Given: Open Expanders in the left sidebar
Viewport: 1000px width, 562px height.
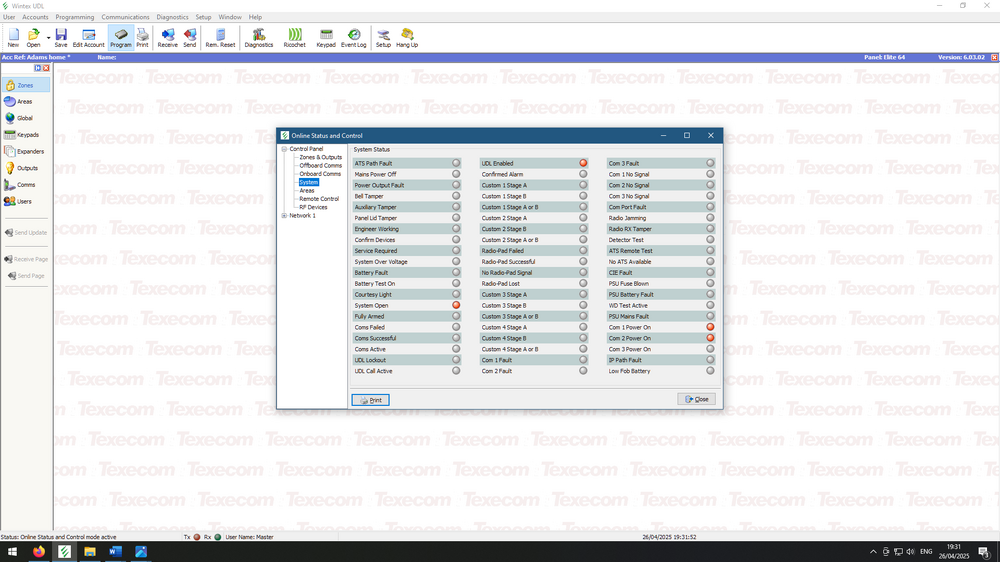Looking at the screenshot, I should click(29, 151).
